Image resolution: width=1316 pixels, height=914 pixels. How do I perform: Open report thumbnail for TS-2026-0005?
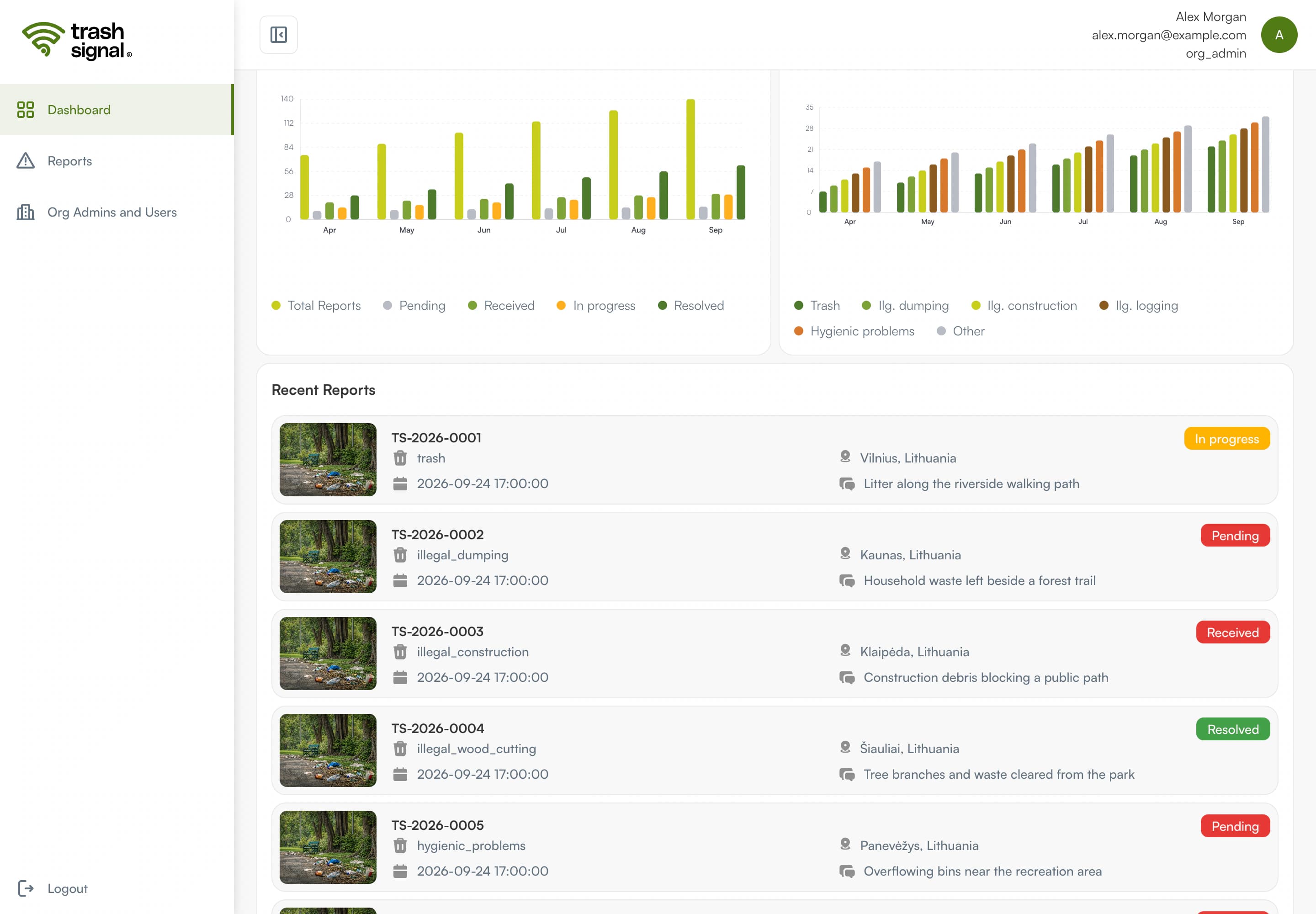click(x=328, y=846)
